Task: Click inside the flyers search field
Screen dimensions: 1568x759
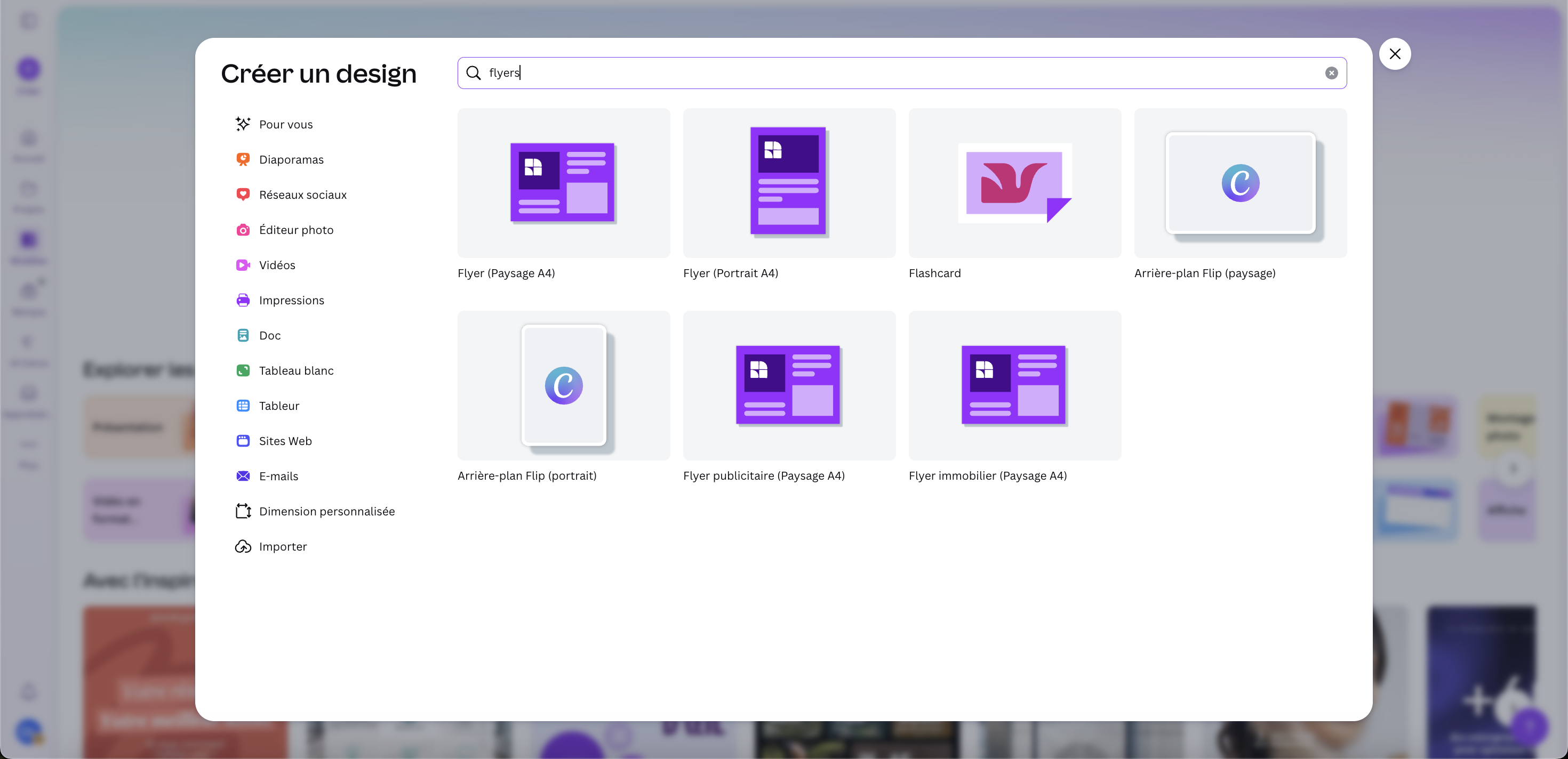Action: coord(852,73)
